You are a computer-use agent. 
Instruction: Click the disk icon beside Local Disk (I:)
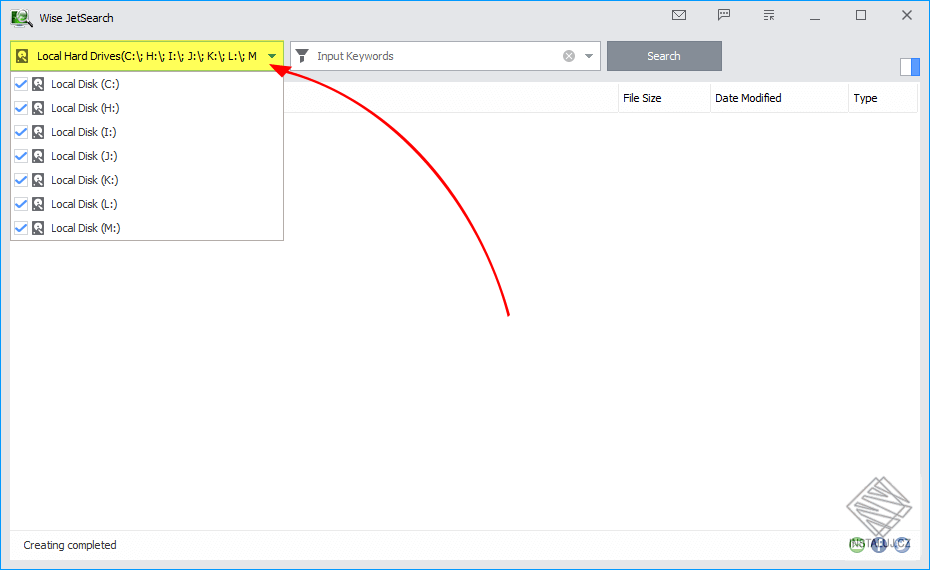click(x=38, y=132)
